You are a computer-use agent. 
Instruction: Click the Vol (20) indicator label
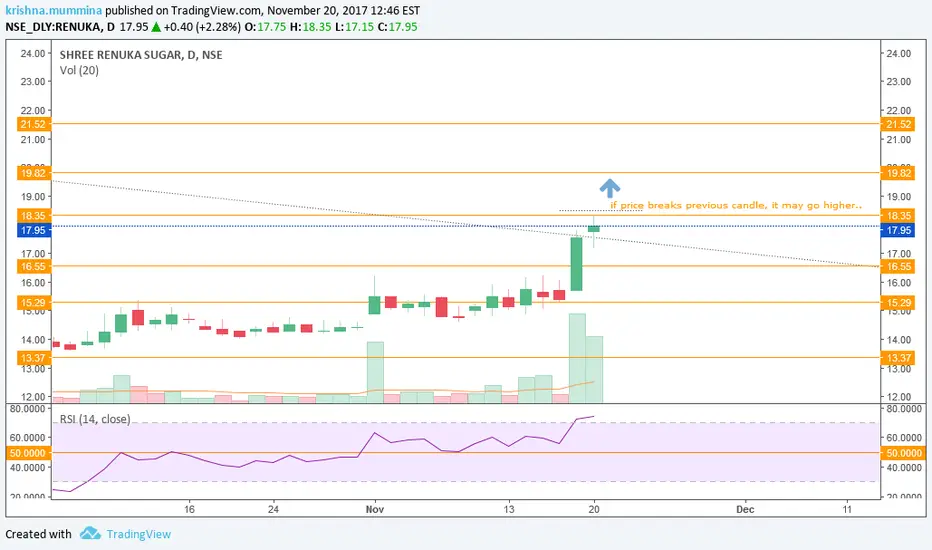tap(79, 70)
